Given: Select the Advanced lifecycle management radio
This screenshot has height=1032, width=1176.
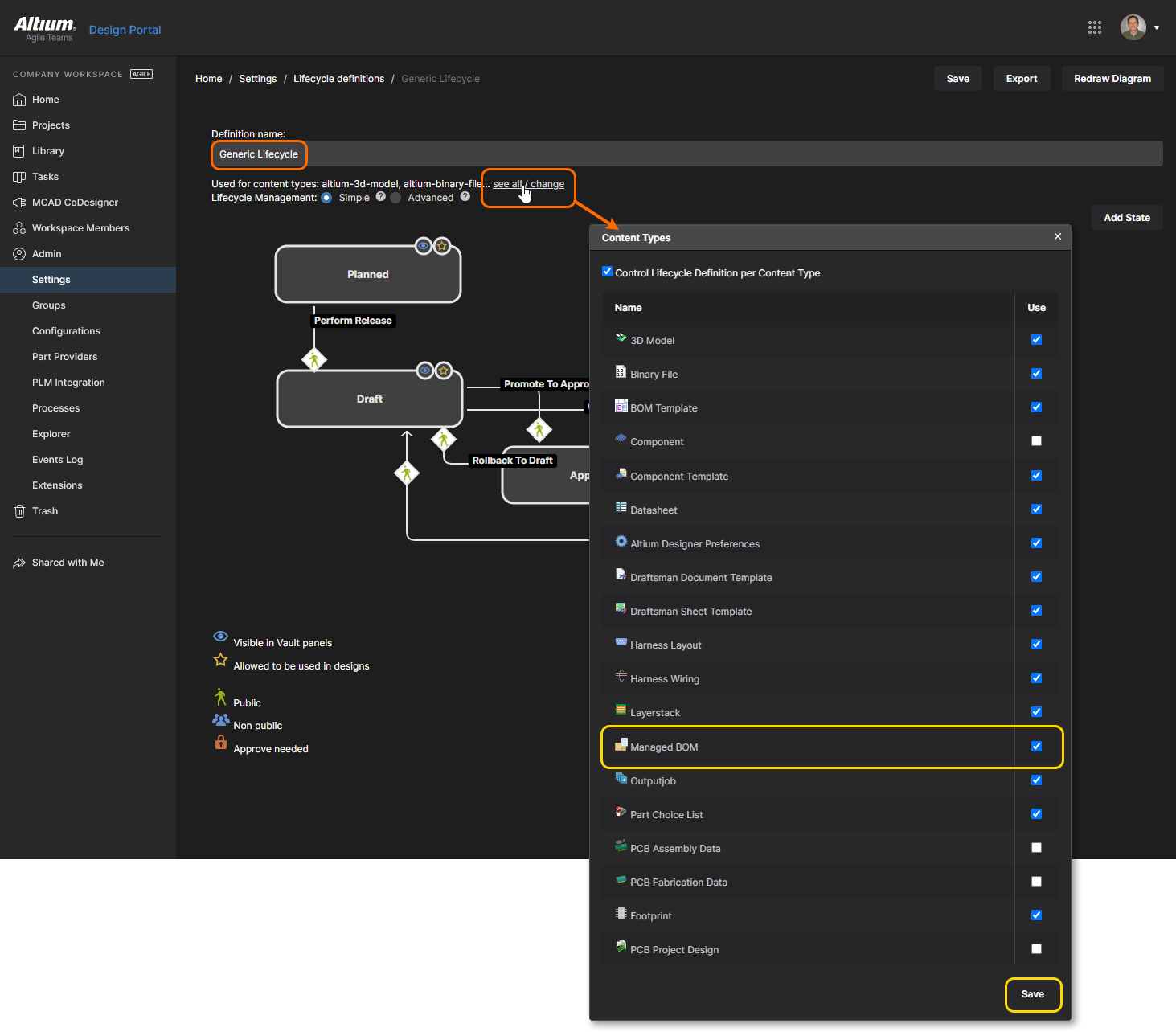Looking at the screenshot, I should [395, 198].
